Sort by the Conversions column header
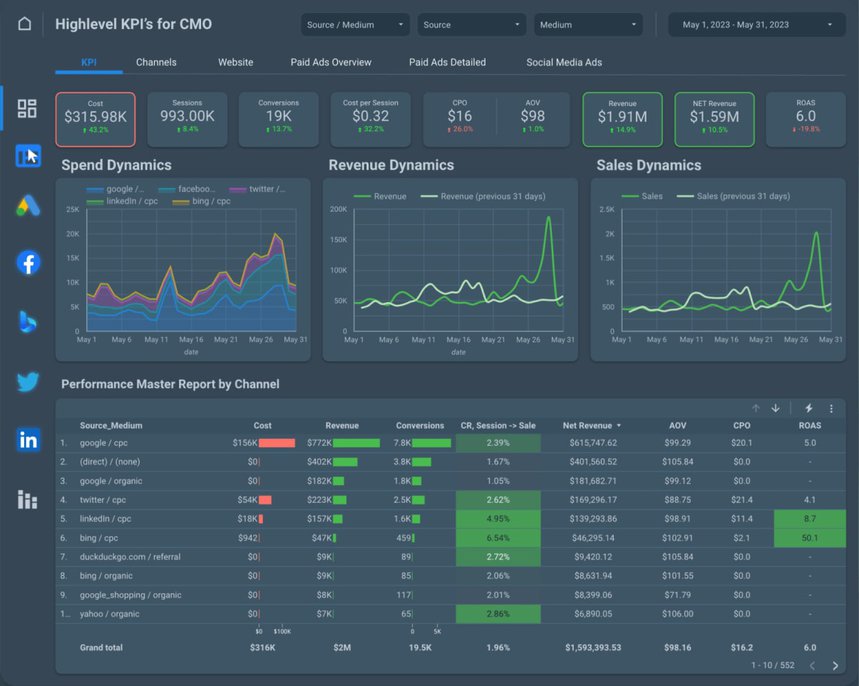 [x=420, y=426]
